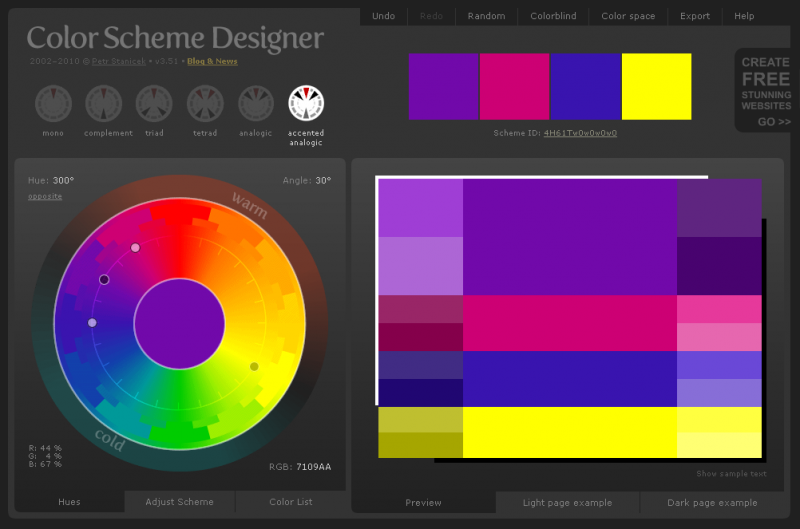Click the light lavender variant swatch in preview

click(421, 266)
